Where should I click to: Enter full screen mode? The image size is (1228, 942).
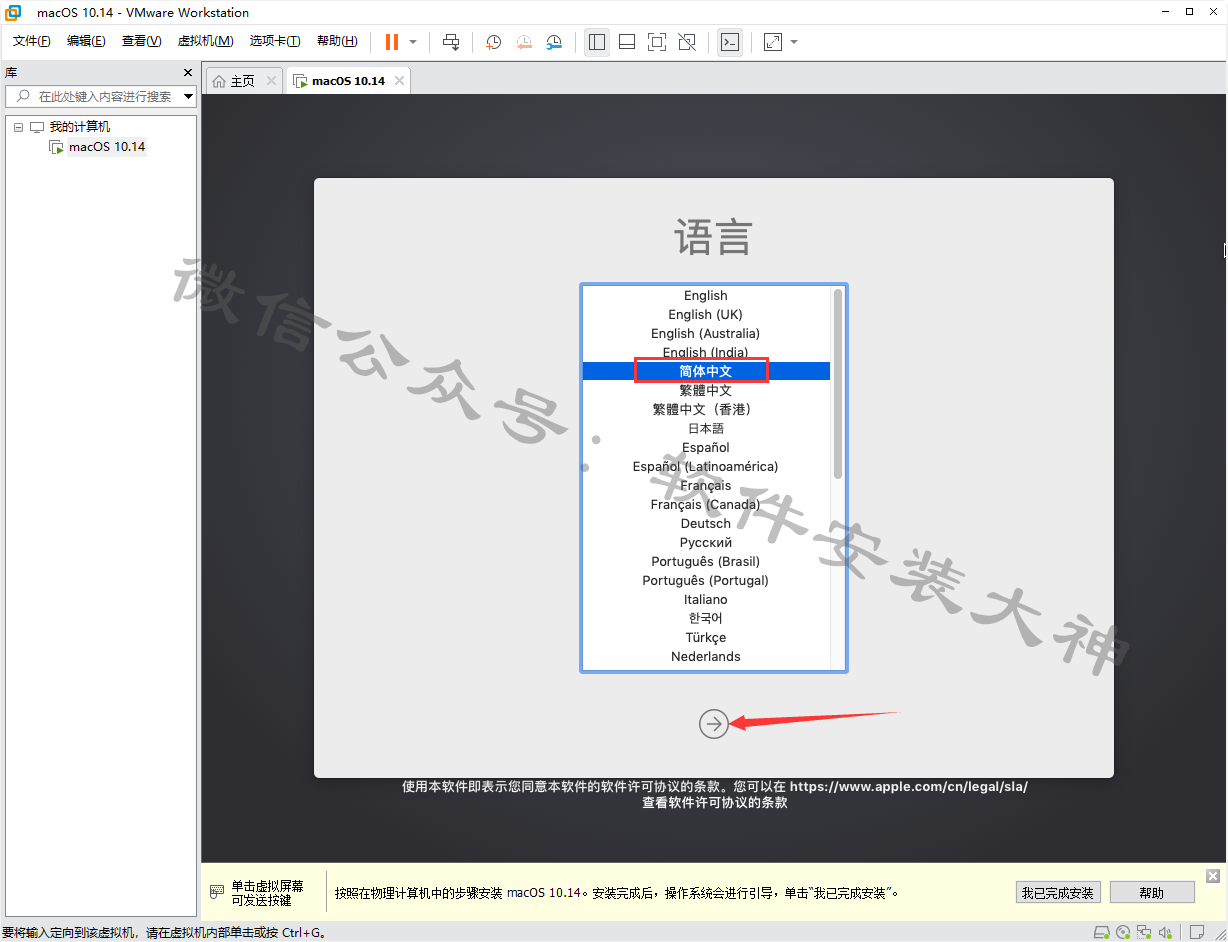[657, 42]
